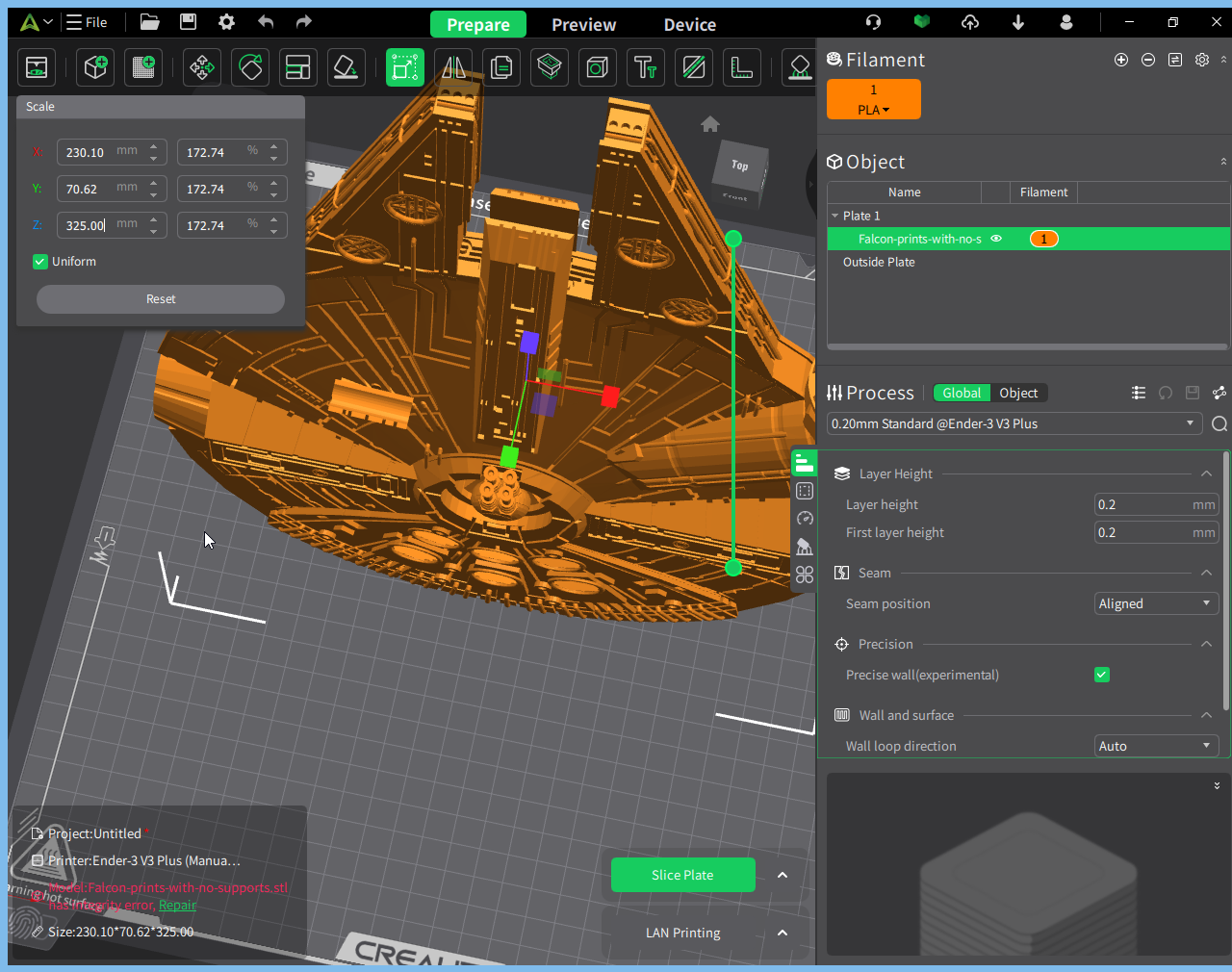Select the Scale tool in toolbar
Screen dimensions: 1232x972
(405, 67)
